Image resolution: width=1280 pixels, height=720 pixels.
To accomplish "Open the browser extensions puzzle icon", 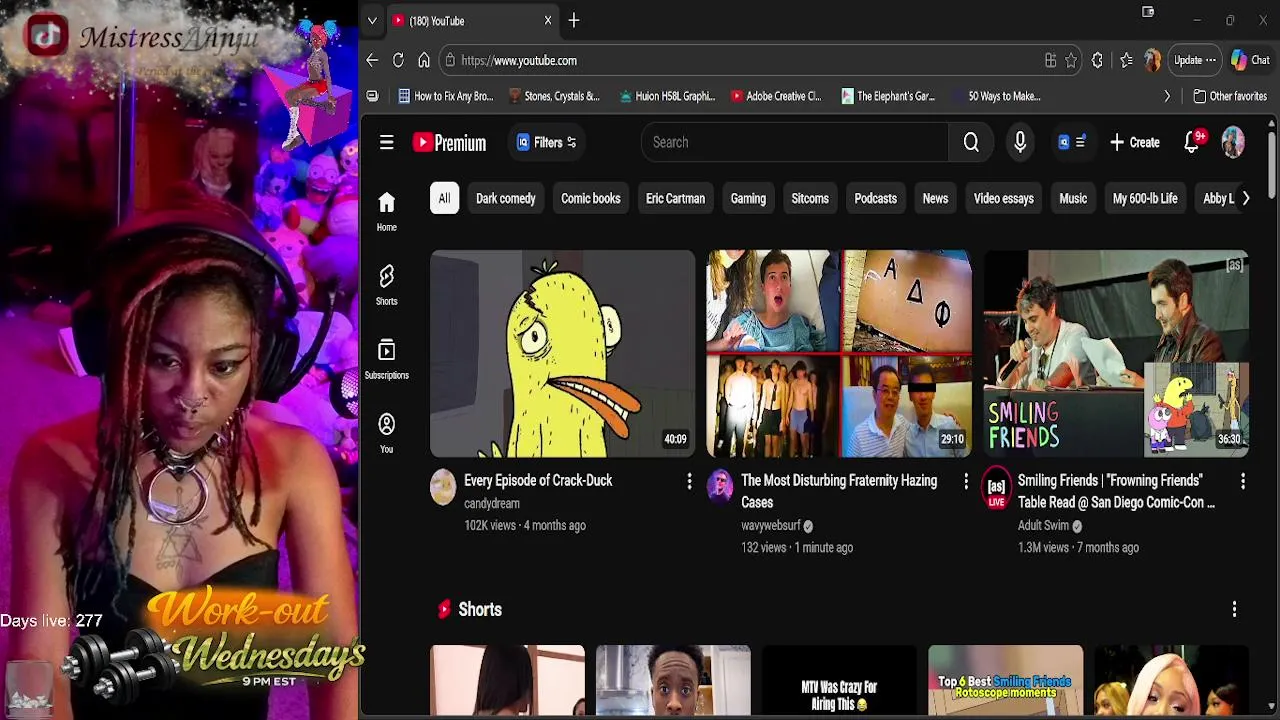I will point(1097,60).
